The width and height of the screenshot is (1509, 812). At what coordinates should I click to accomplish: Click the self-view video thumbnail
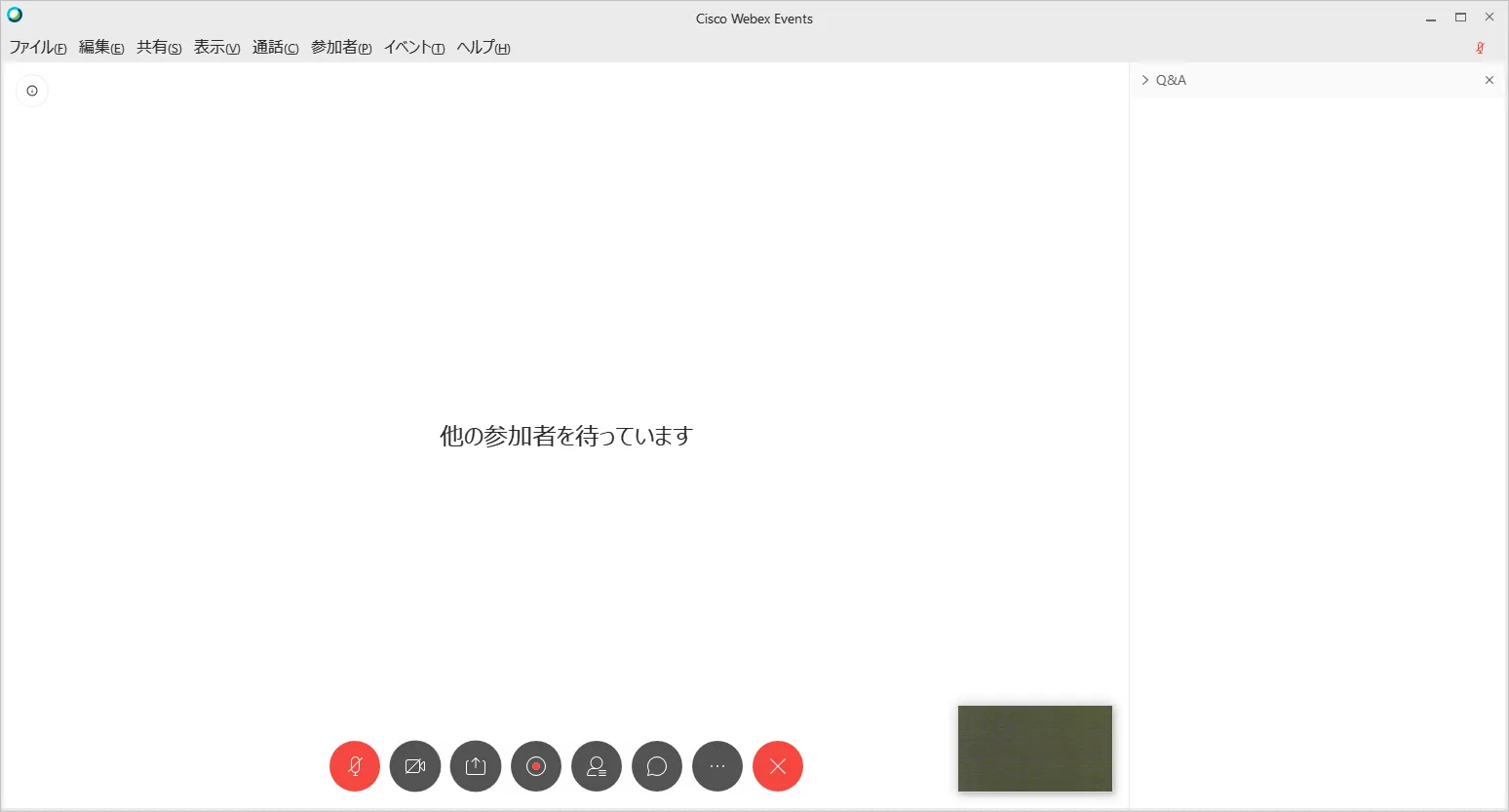1034,749
